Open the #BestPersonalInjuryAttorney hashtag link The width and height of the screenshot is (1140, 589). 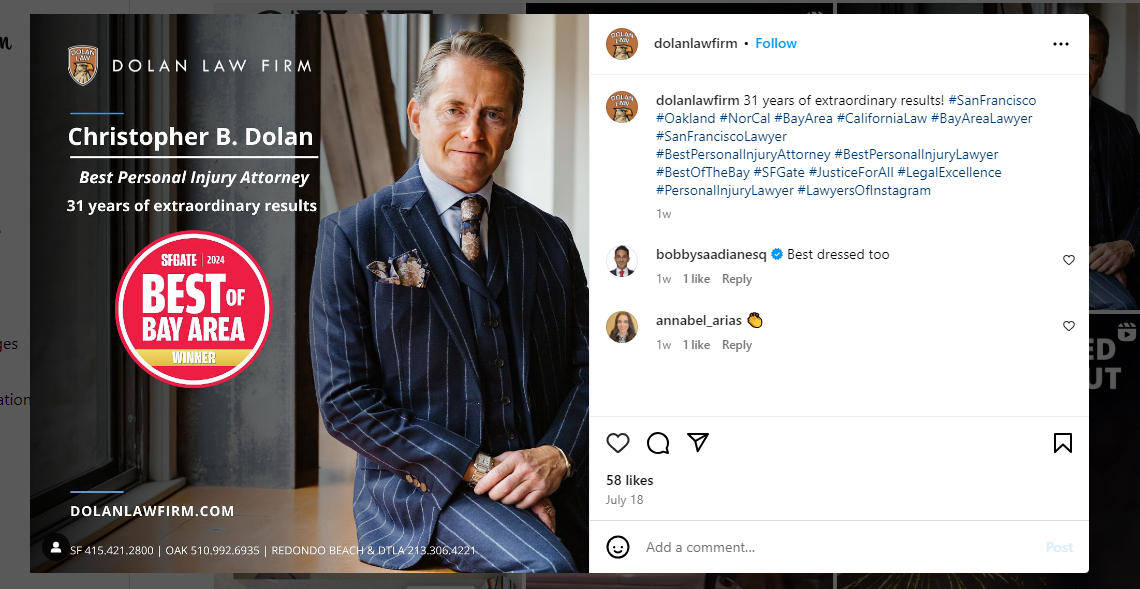coord(741,154)
